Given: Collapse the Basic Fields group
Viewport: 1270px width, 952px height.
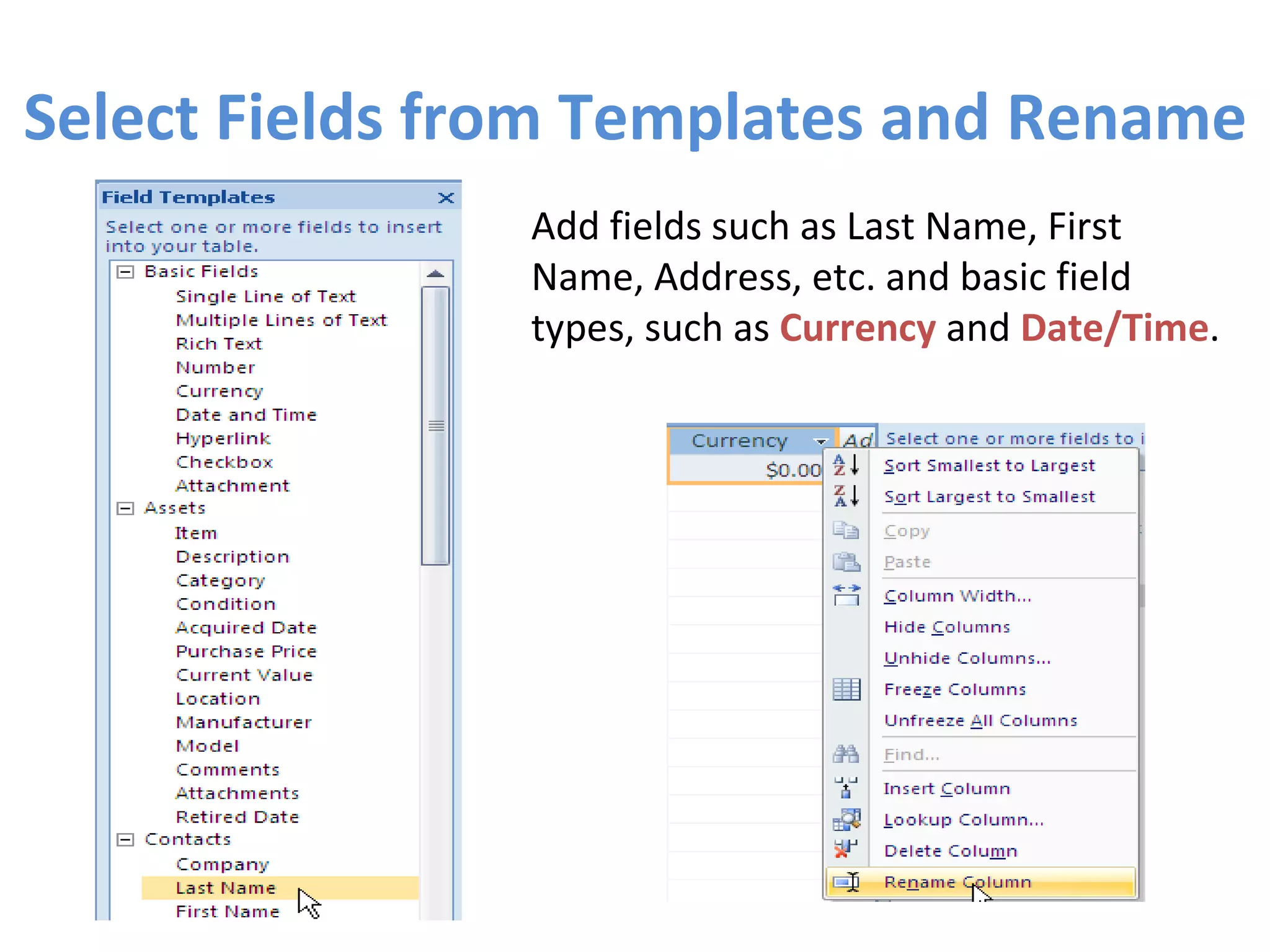Looking at the screenshot, I should click(125, 272).
